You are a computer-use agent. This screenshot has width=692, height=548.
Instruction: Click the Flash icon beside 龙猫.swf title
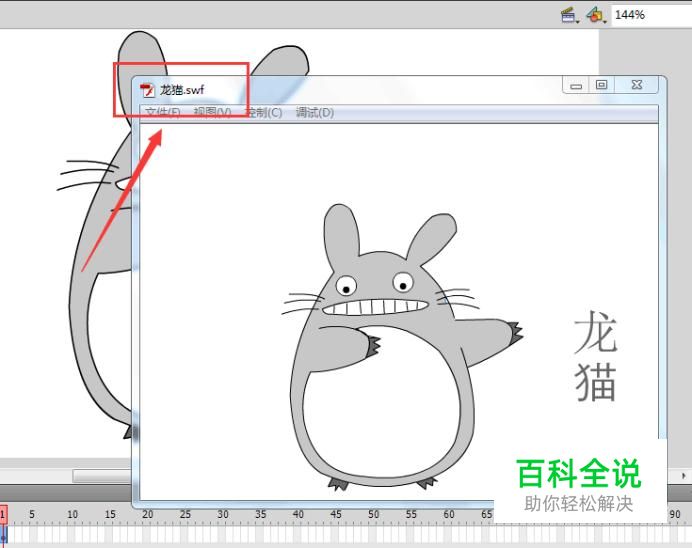pos(147,90)
